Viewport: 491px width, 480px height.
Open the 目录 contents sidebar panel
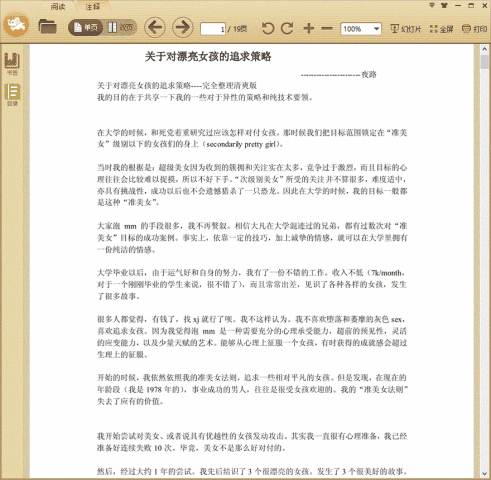tap(12, 95)
